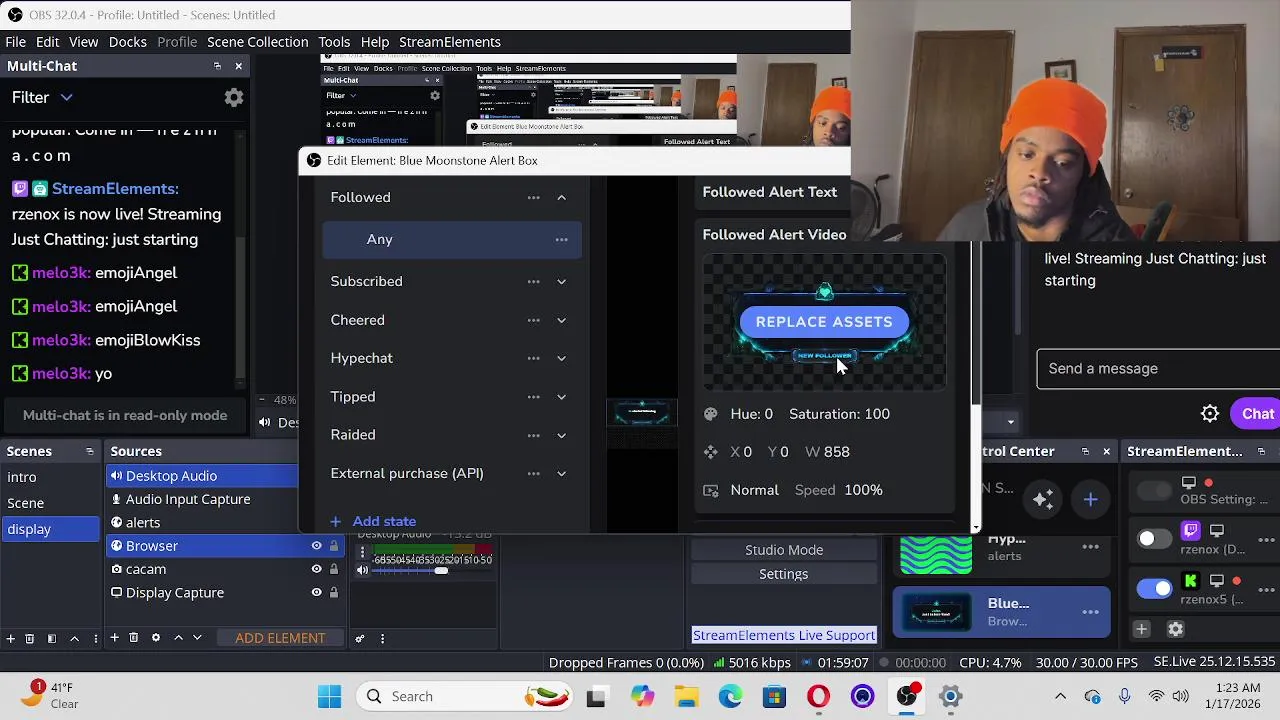Screen dimensions: 1280x720
Task: Open more options for Any variation
Action: point(561,240)
